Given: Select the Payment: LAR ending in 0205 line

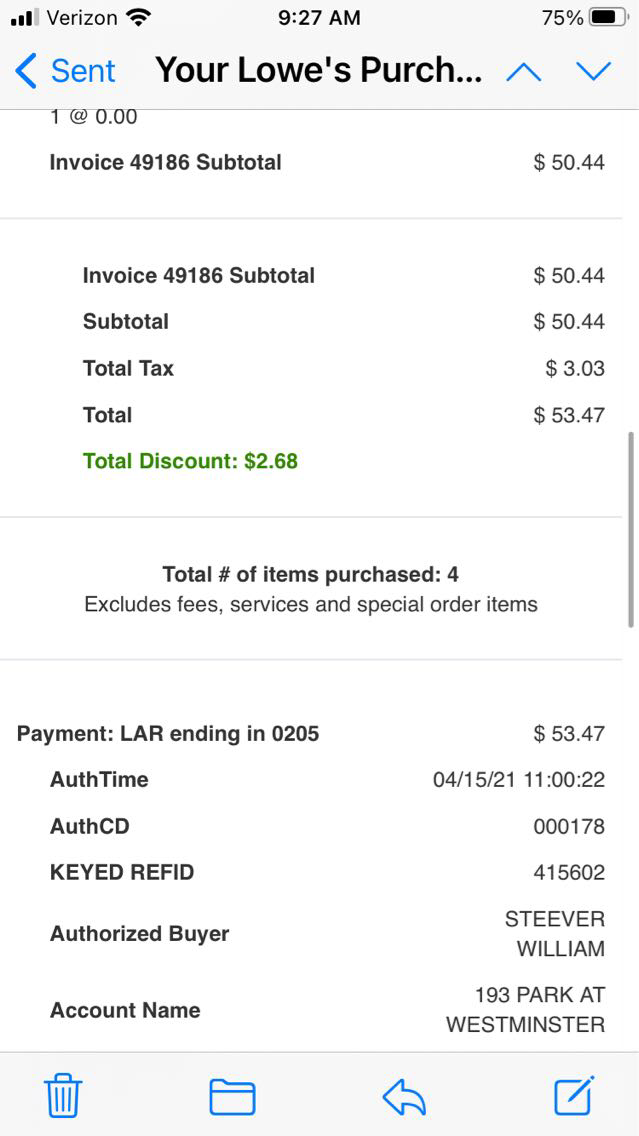Looking at the screenshot, I should pyautogui.click(x=168, y=734).
